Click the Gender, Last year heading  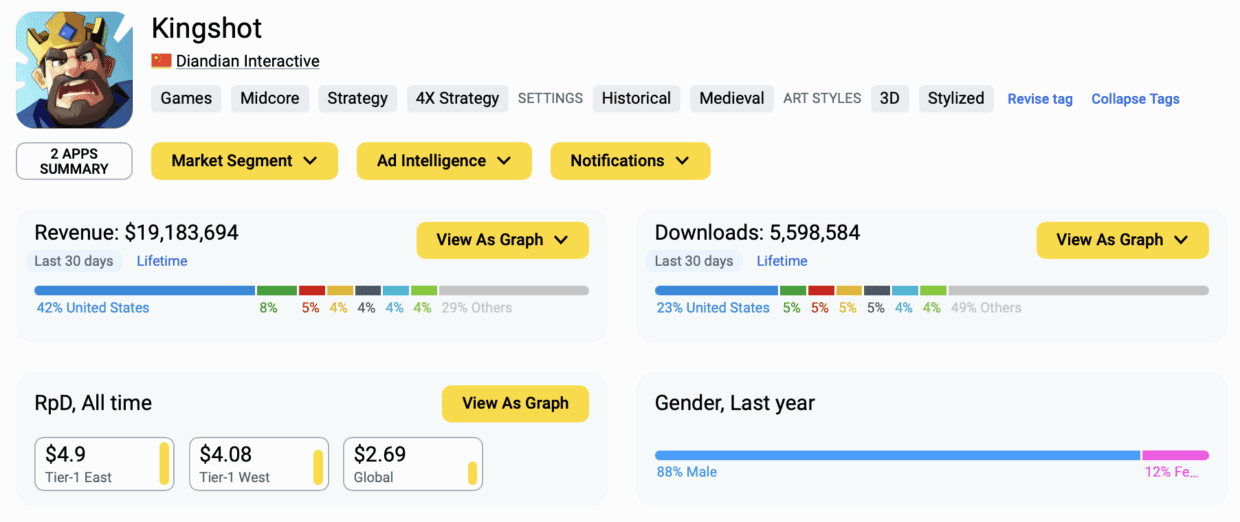[735, 403]
